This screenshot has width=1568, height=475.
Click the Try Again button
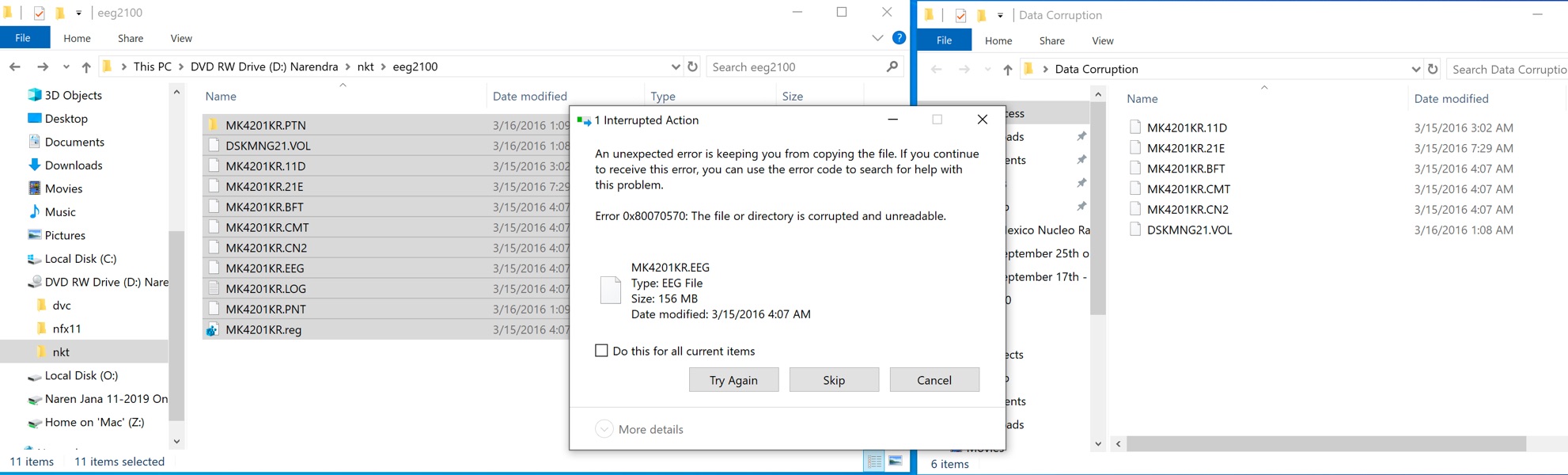pos(733,380)
